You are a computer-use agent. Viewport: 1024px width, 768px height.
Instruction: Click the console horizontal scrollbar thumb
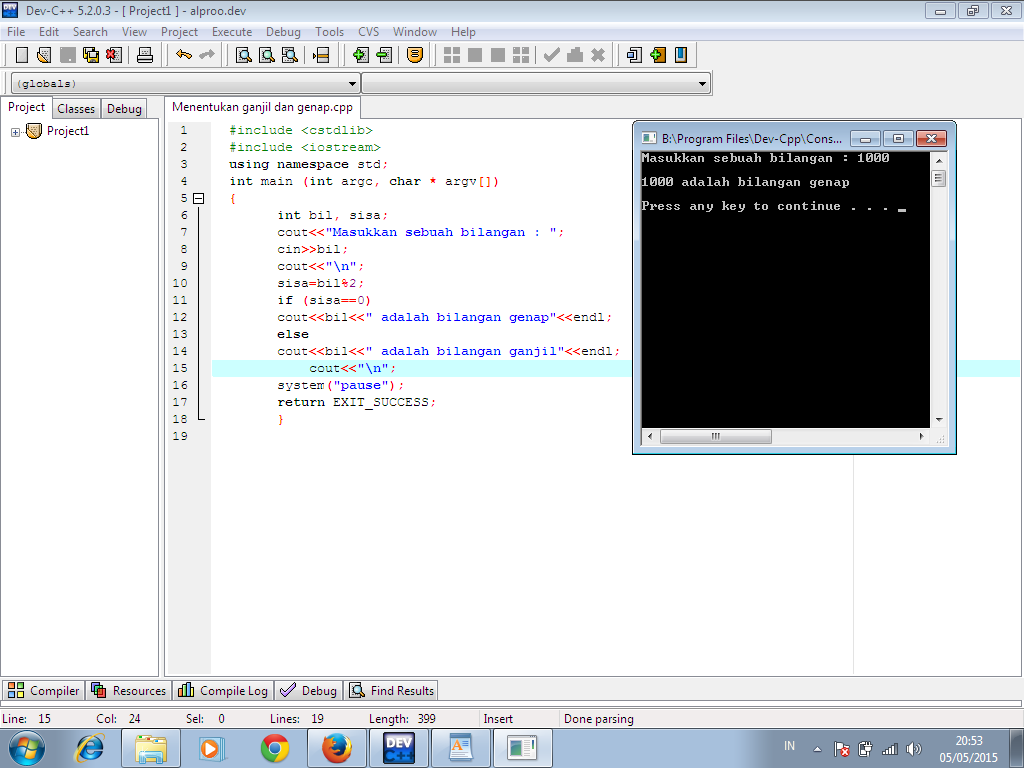(715, 437)
